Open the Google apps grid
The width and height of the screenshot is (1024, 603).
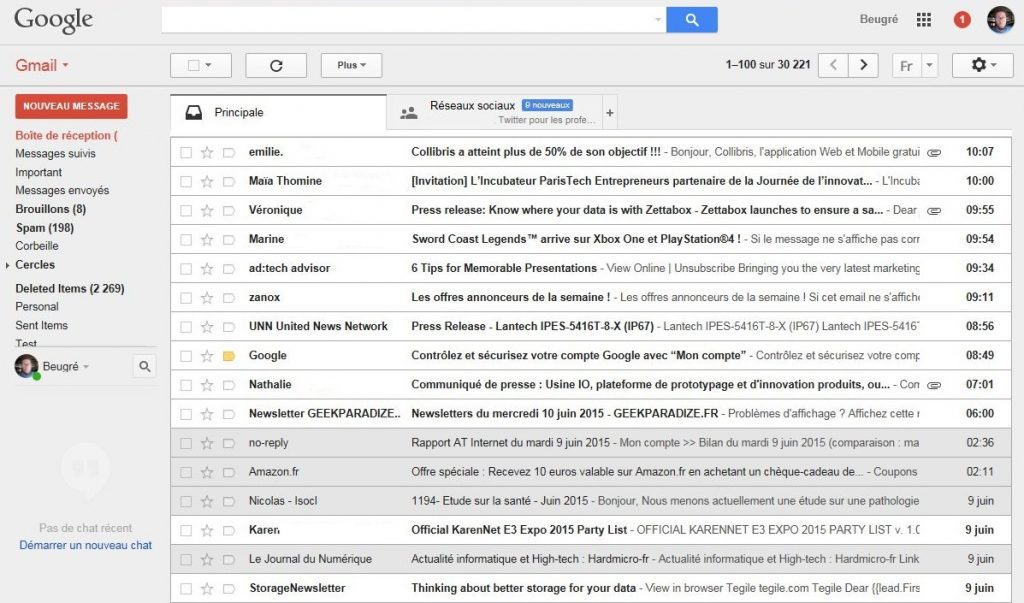tap(923, 20)
